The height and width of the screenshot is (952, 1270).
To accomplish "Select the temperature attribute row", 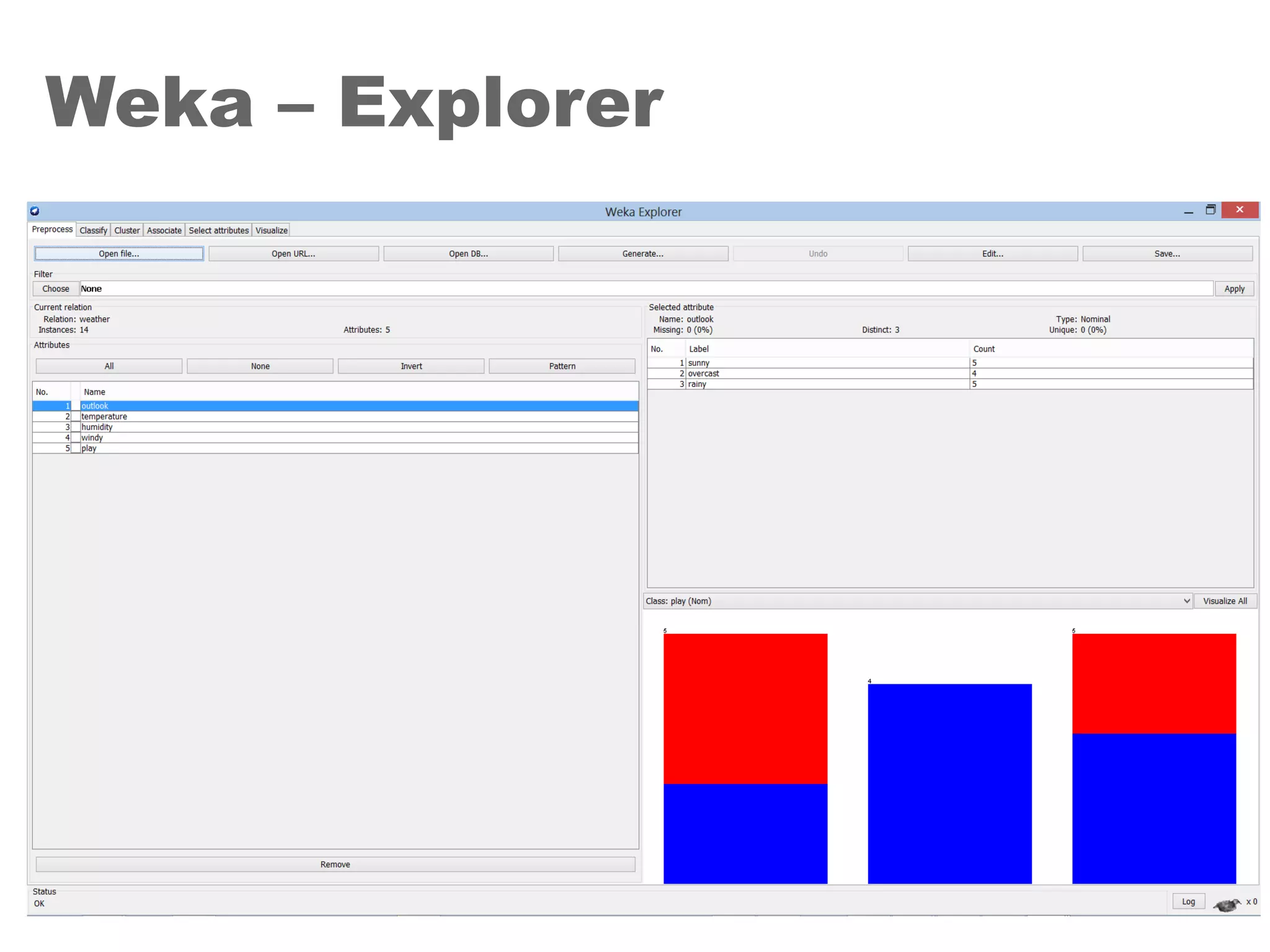I will (335, 417).
